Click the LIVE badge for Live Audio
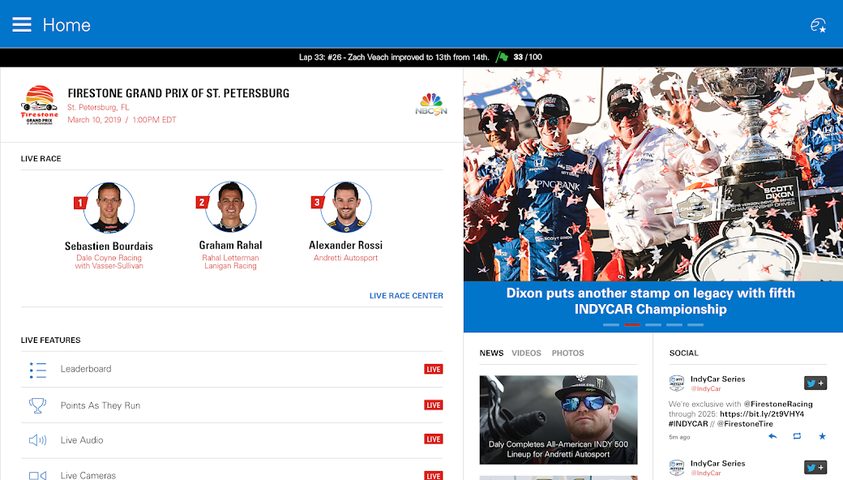Viewport: 843px width, 480px height. click(x=433, y=439)
